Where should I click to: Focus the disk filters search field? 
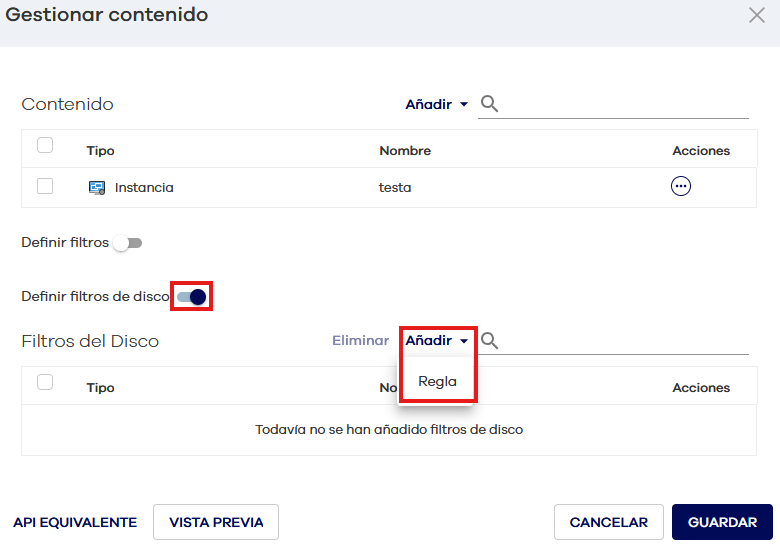pyautogui.click(x=625, y=341)
